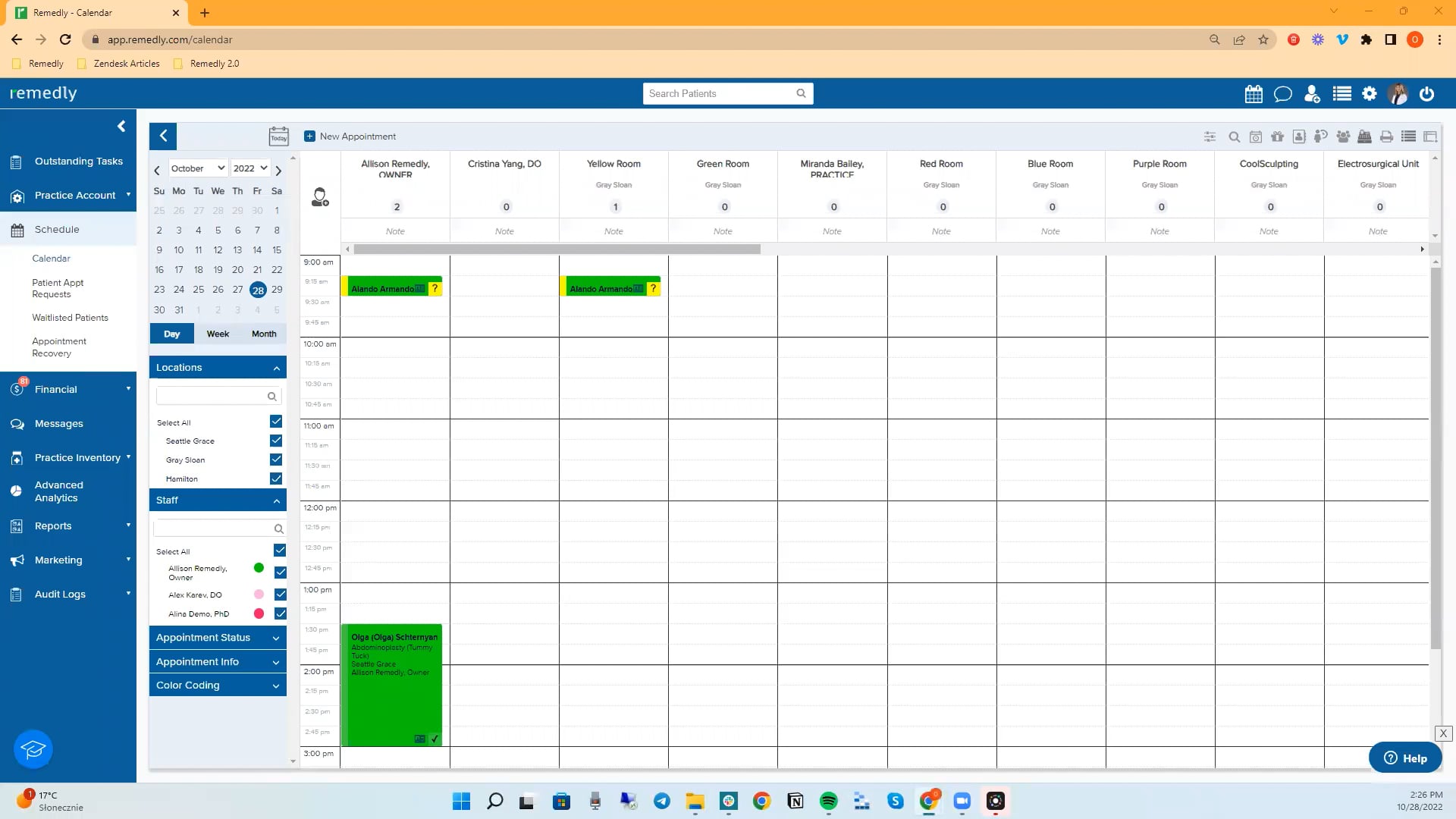
Task: Print the calendar using printer icon
Action: point(1386,136)
